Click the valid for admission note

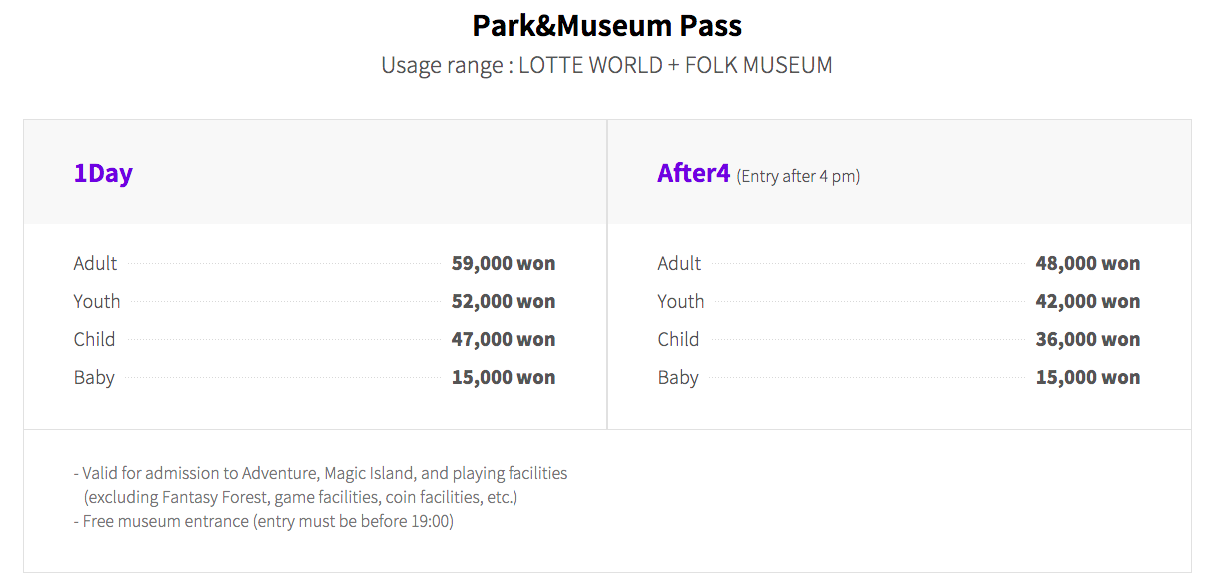click(x=320, y=474)
